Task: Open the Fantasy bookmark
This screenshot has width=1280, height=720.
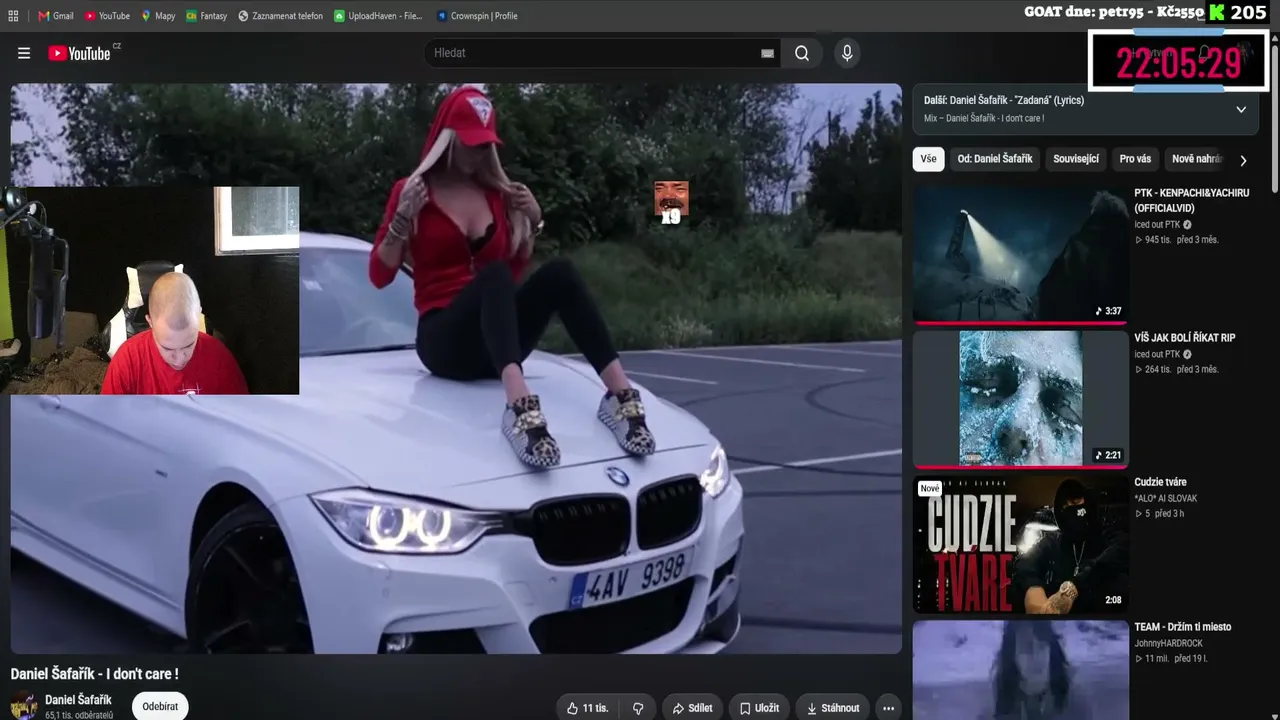Action: [x=207, y=16]
